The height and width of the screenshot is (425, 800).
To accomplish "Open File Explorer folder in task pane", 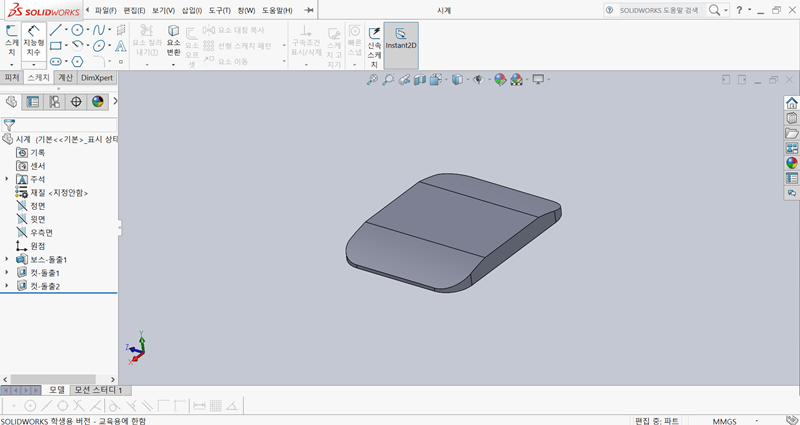I will [791, 133].
